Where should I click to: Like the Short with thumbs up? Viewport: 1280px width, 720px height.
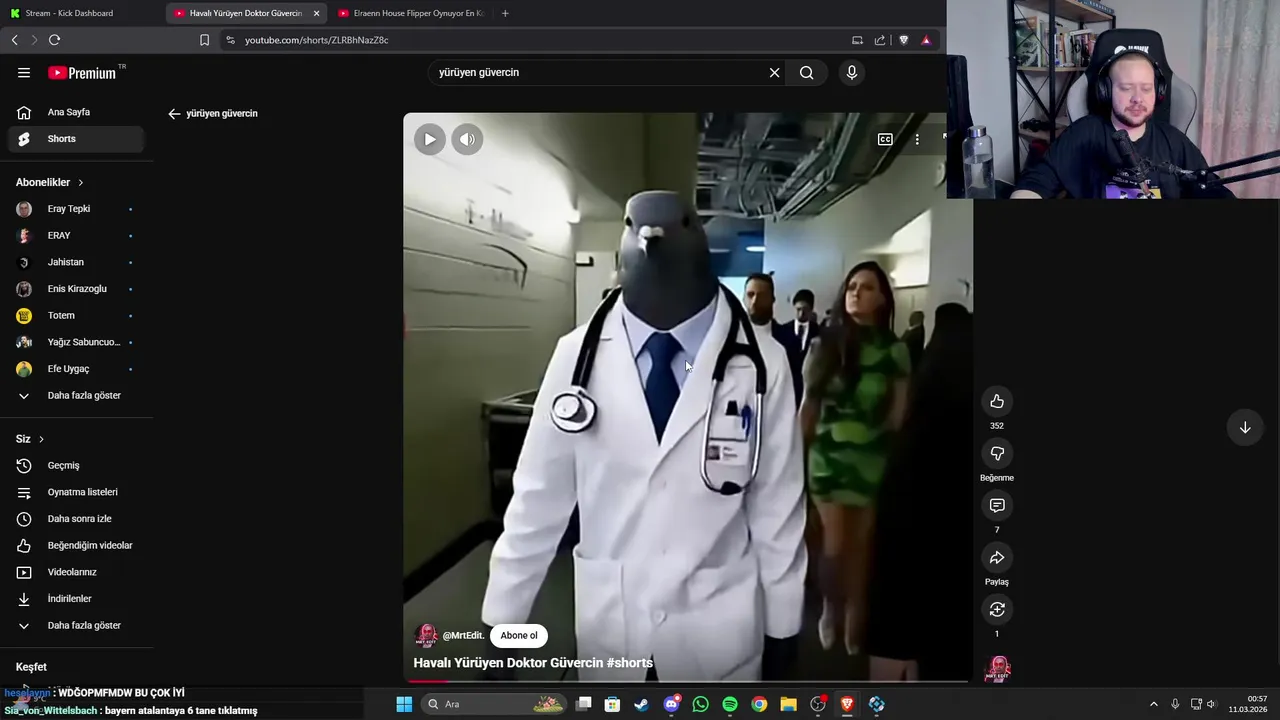click(x=997, y=402)
